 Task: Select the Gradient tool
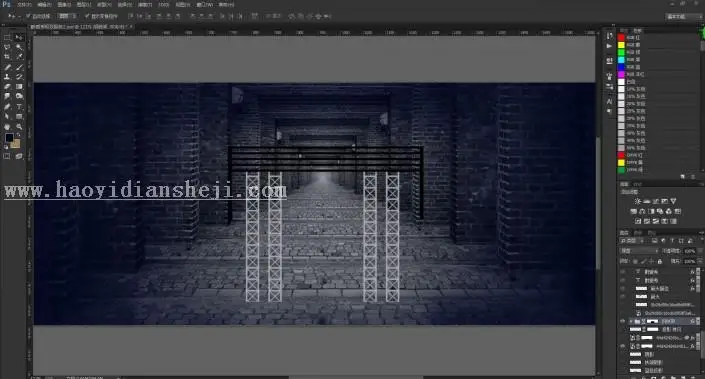(19, 87)
